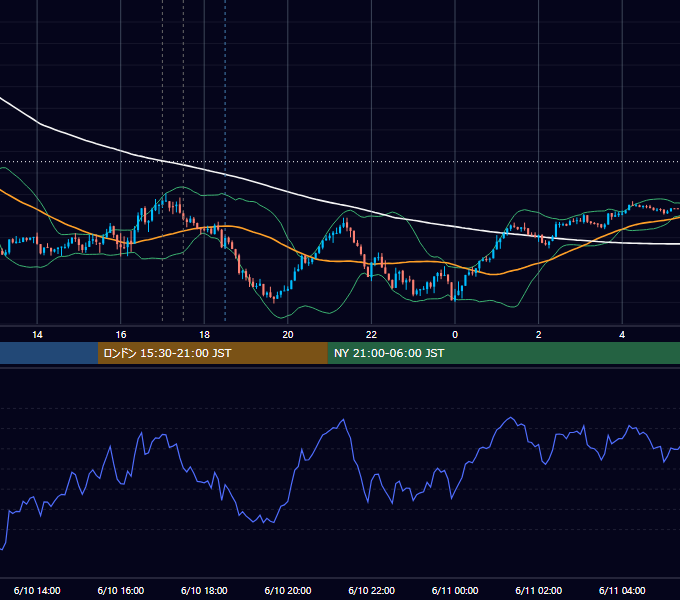
Task: Click the oscillator peak near 22:00
Action: tap(343, 420)
